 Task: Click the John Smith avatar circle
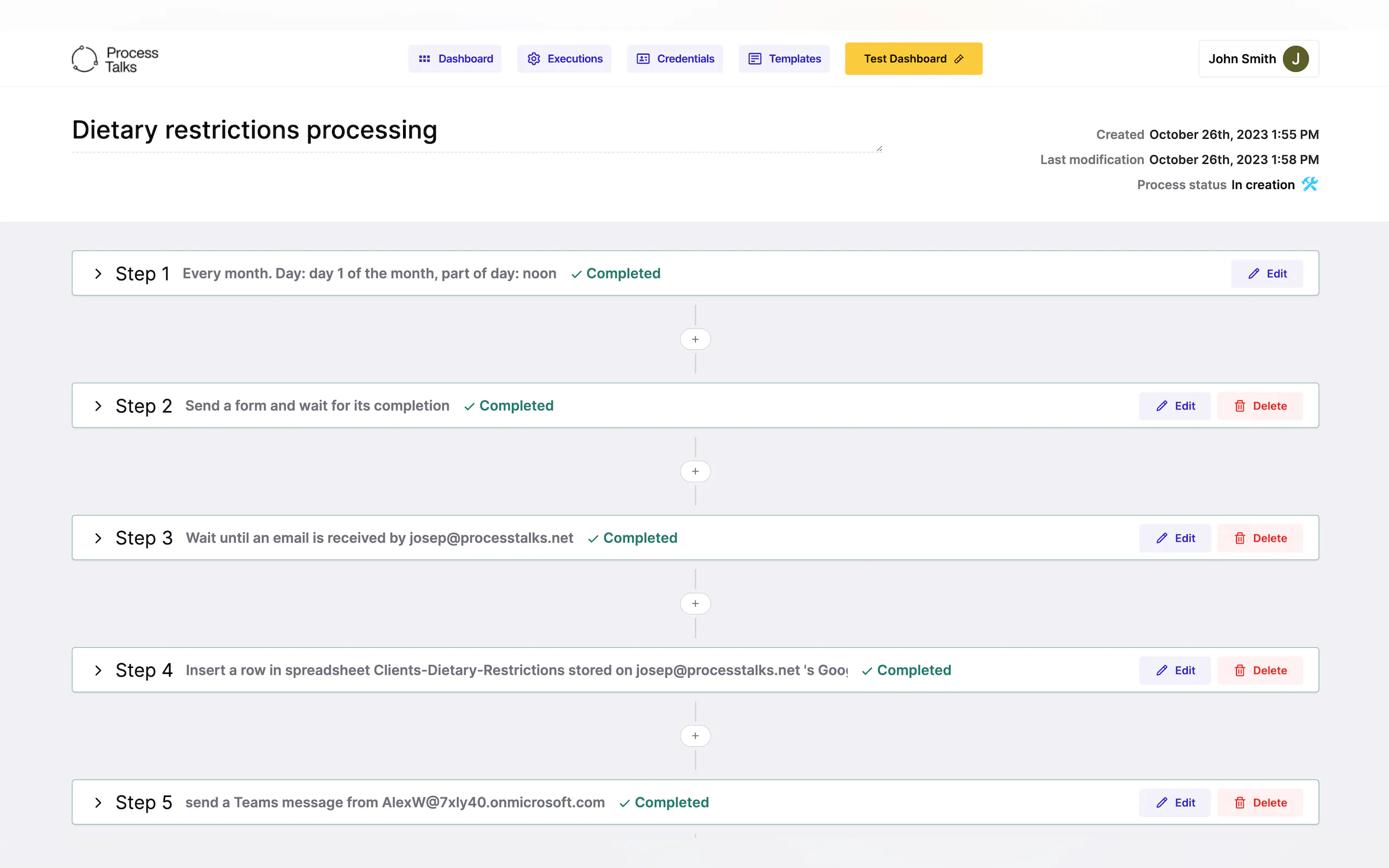click(1295, 59)
